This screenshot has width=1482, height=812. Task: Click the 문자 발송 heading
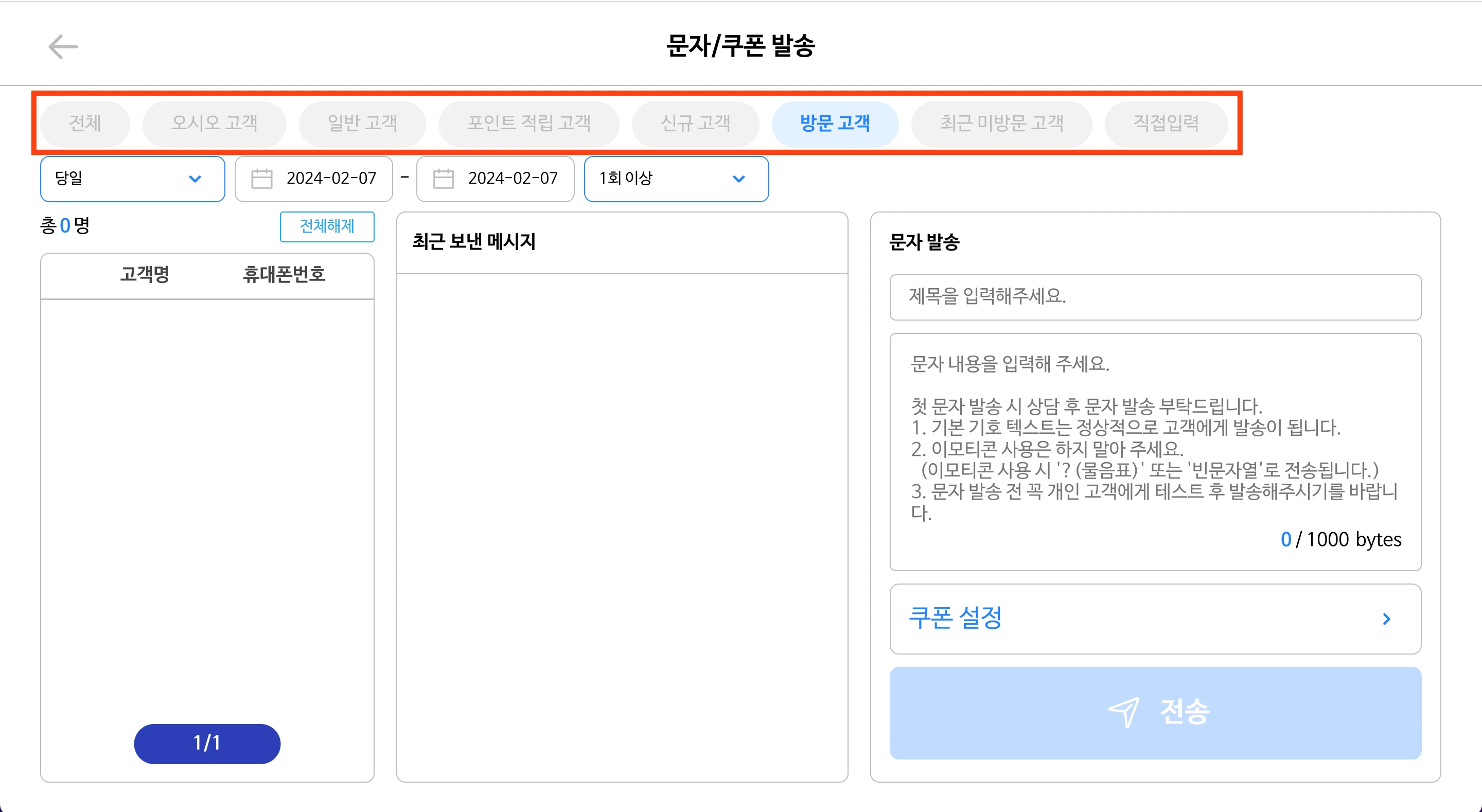pyautogui.click(x=925, y=242)
